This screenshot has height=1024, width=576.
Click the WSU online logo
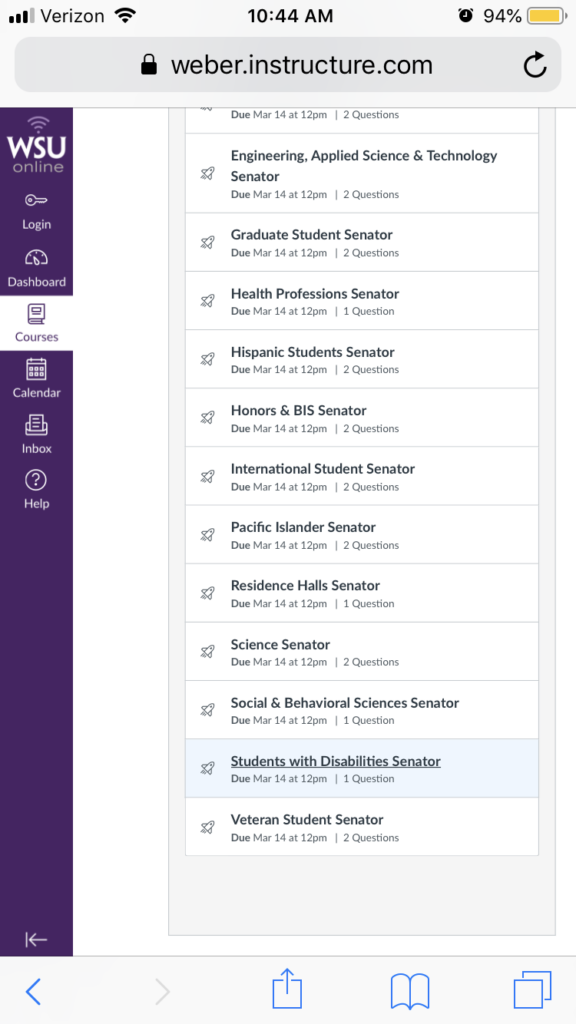[x=36, y=144]
